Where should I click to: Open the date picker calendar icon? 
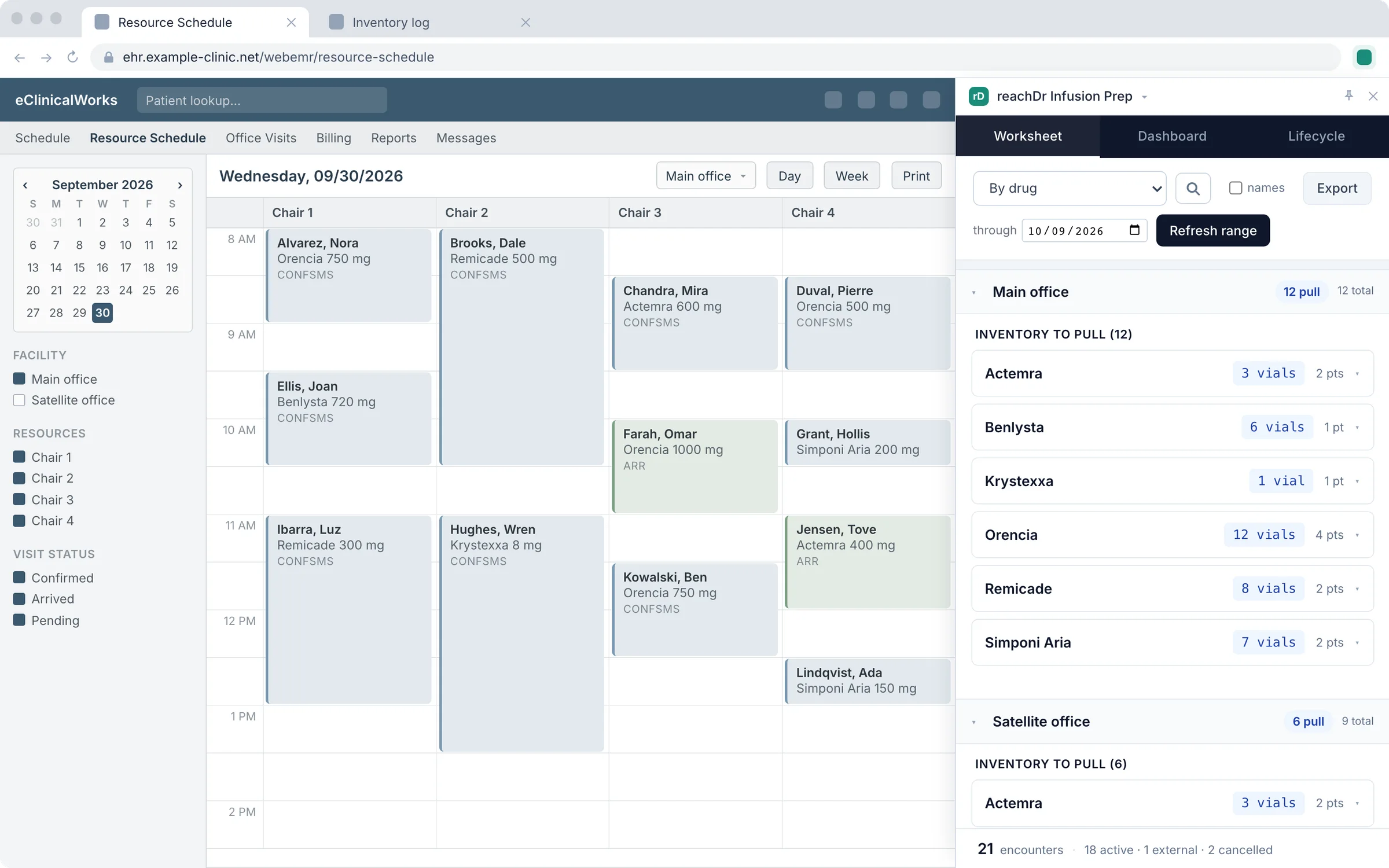click(1134, 230)
